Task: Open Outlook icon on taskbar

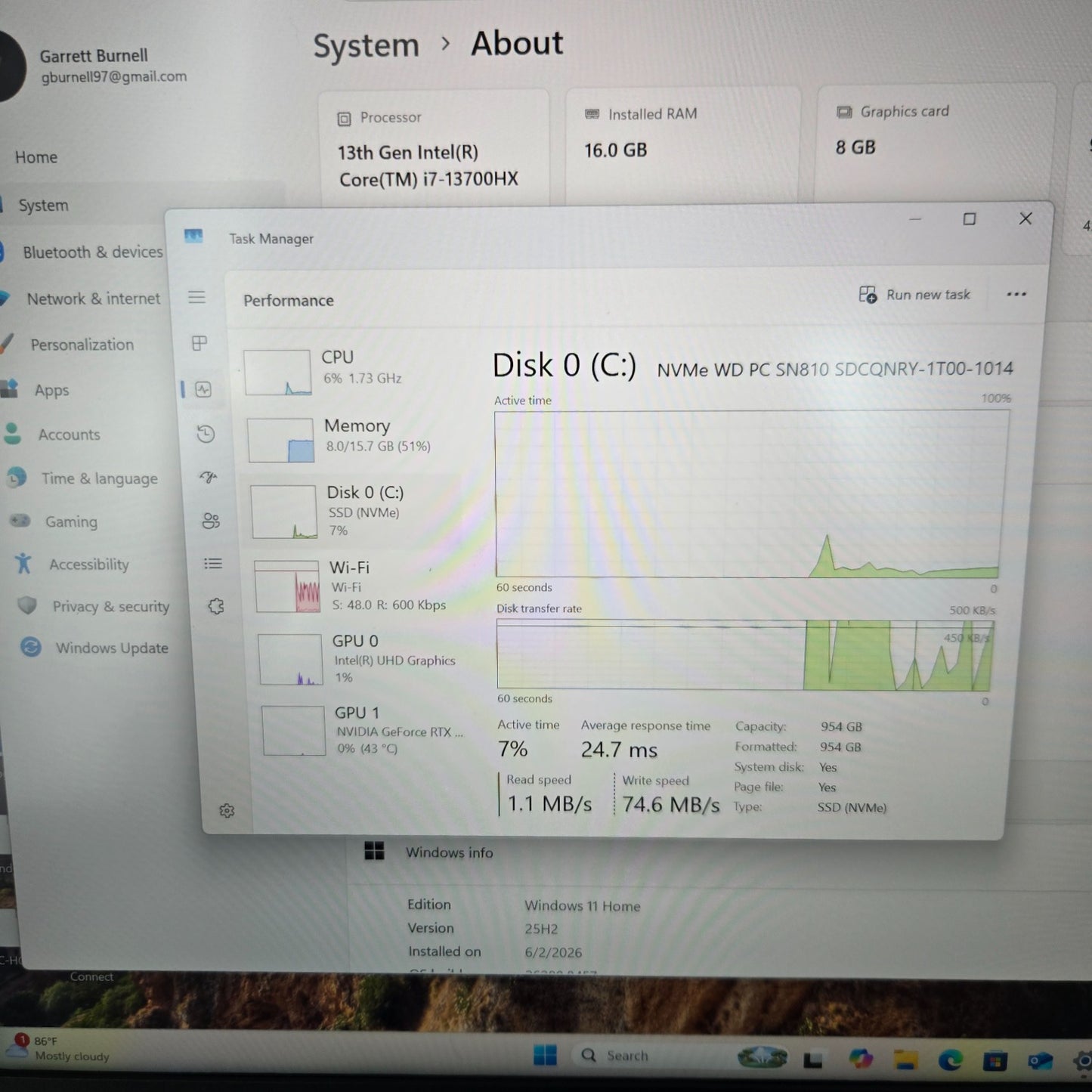Action: click(x=1041, y=1062)
